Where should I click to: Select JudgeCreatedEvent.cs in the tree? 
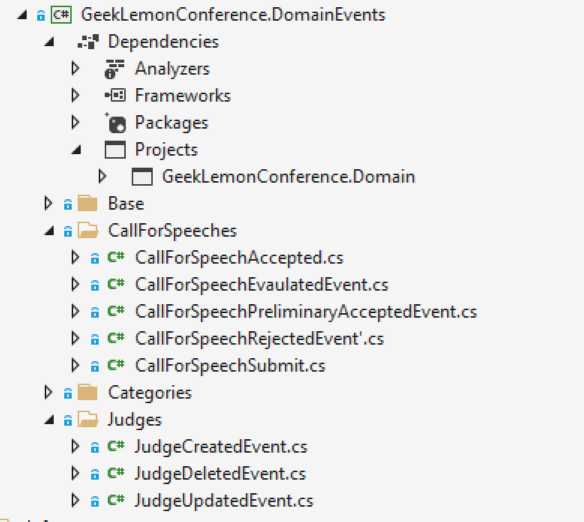click(221, 447)
